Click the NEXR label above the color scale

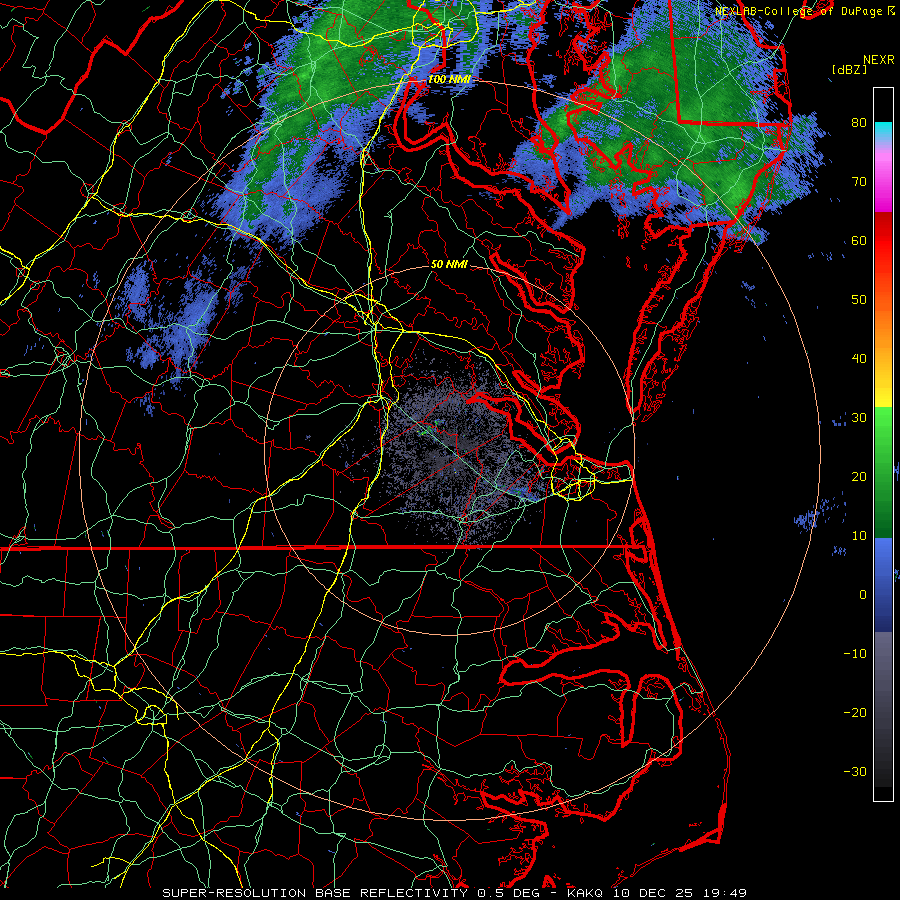coord(878,60)
